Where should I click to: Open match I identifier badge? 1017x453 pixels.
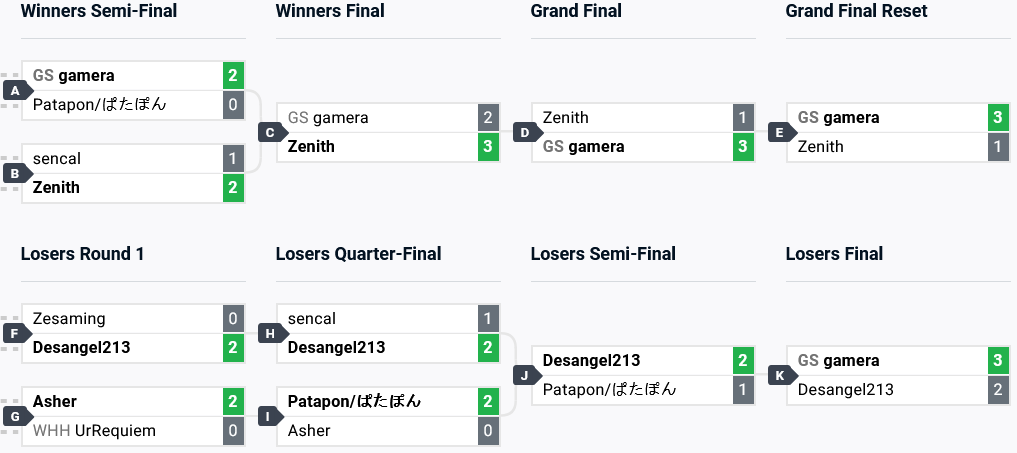[x=269, y=416]
